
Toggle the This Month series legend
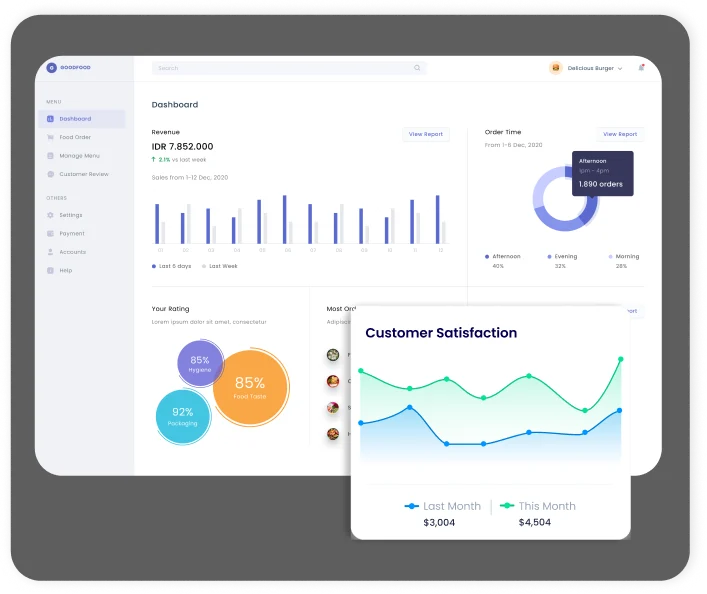pos(537,506)
